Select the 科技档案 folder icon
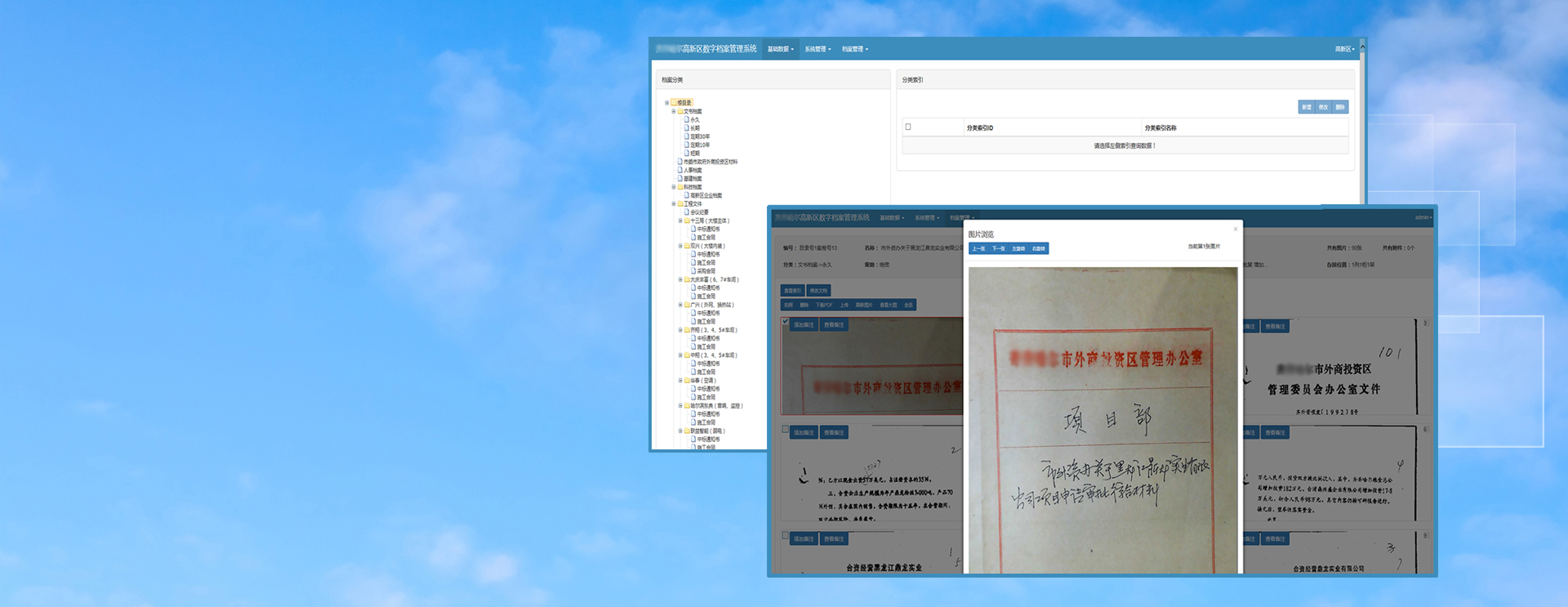Image resolution: width=1568 pixels, height=607 pixels. (680, 187)
